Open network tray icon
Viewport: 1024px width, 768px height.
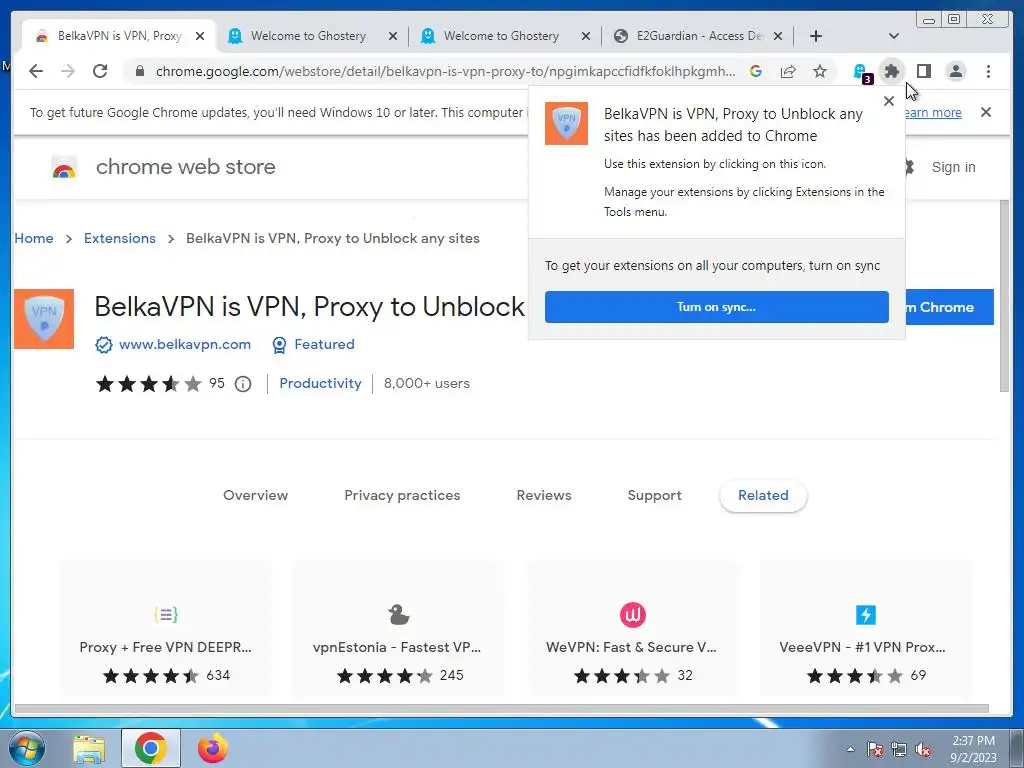click(x=899, y=749)
